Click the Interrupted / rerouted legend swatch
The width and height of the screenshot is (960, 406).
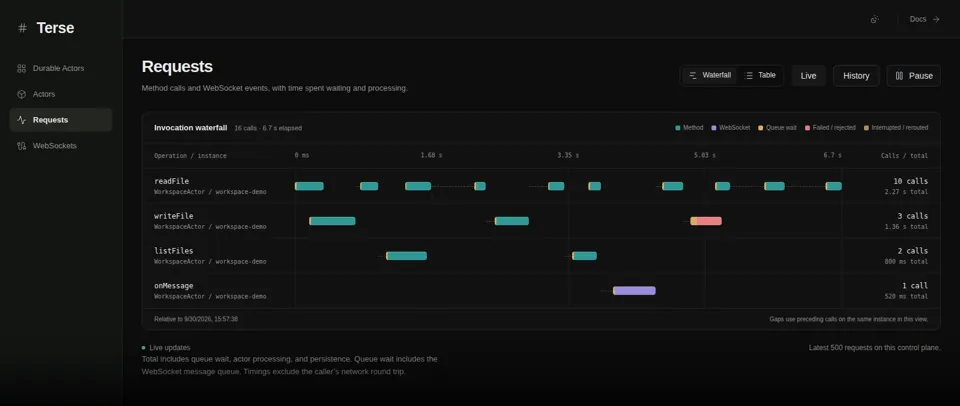pos(866,128)
